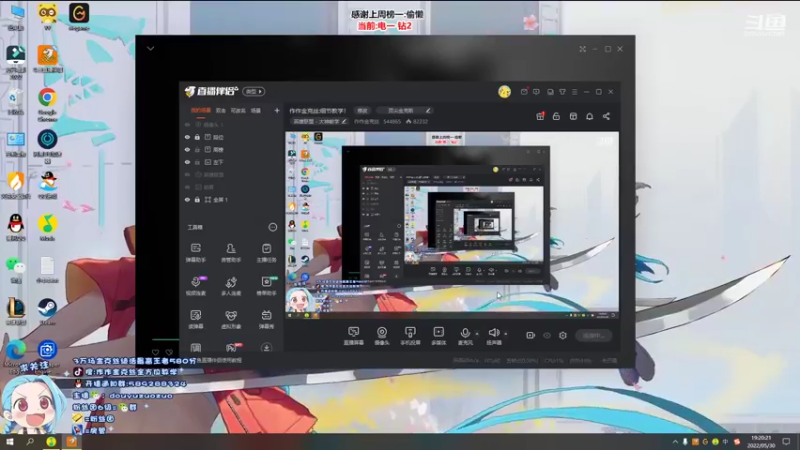
Task: Open the streamer tasks tool with the checkmark
Action: [266, 253]
